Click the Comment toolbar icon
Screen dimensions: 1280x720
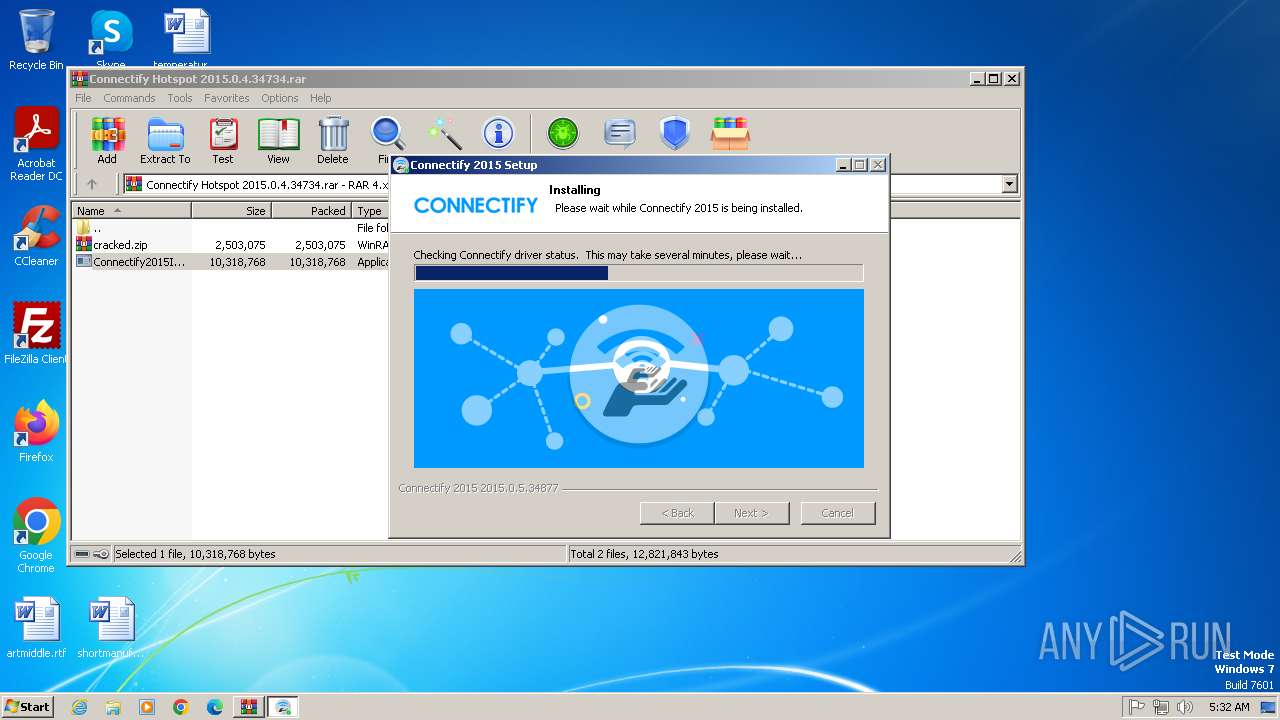point(620,133)
